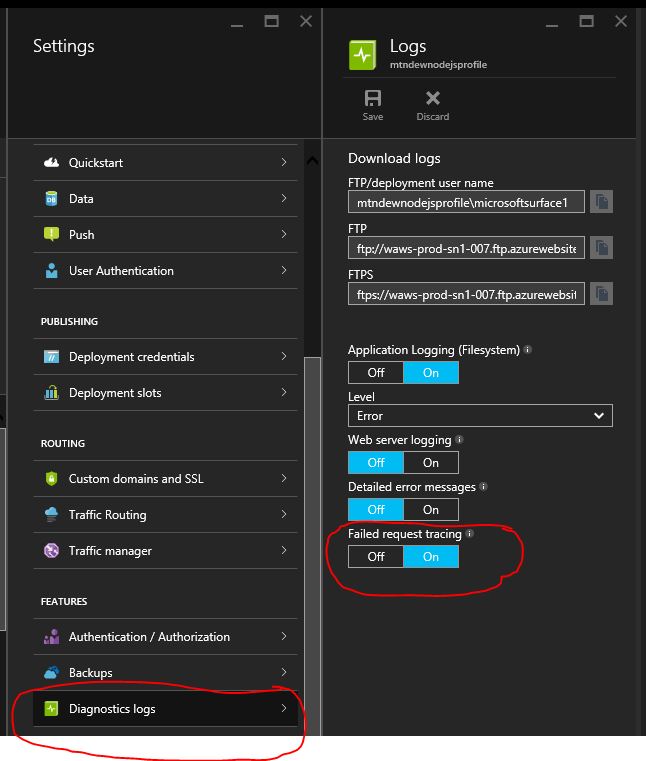Image resolution: width=646 pixels, height=761 pixels.
Task: Open the Traffic manager item
Action: (x=166, y=550)
